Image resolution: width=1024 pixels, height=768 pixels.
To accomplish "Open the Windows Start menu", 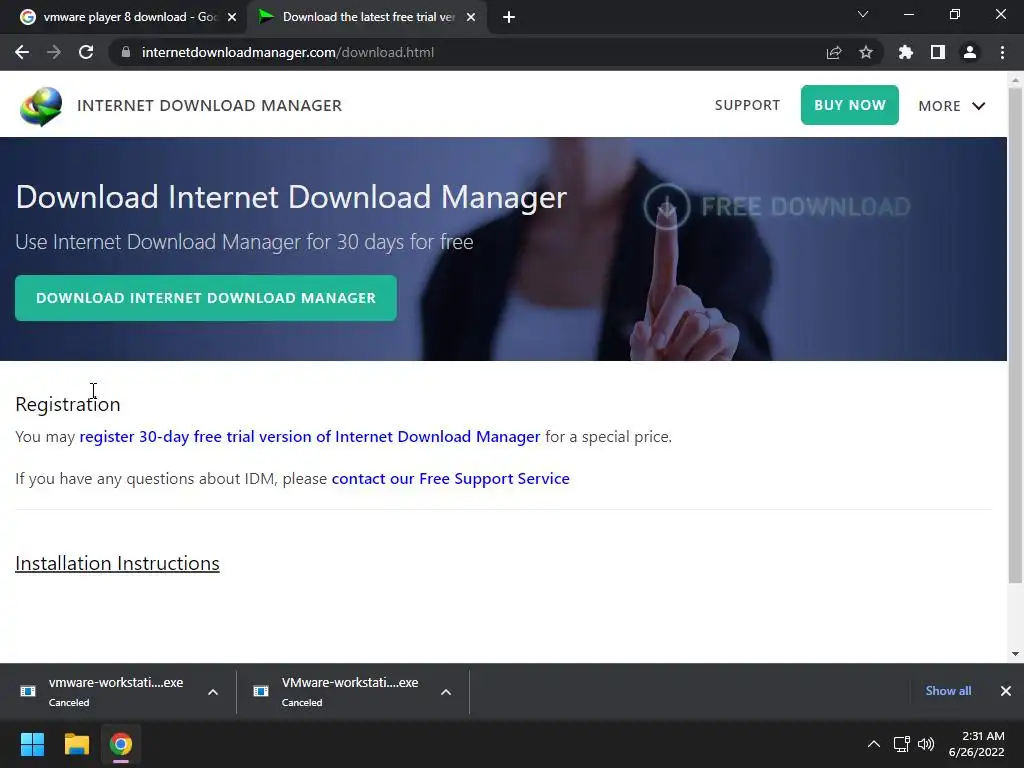I will [32, 744].
